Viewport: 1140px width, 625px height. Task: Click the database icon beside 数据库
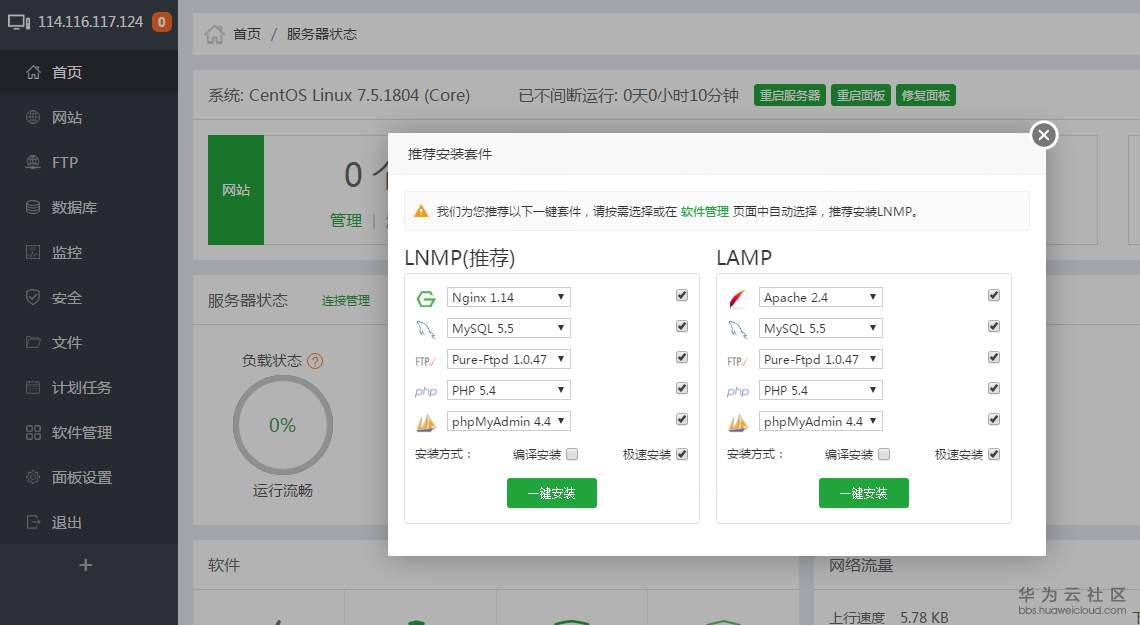coord(33,207)
